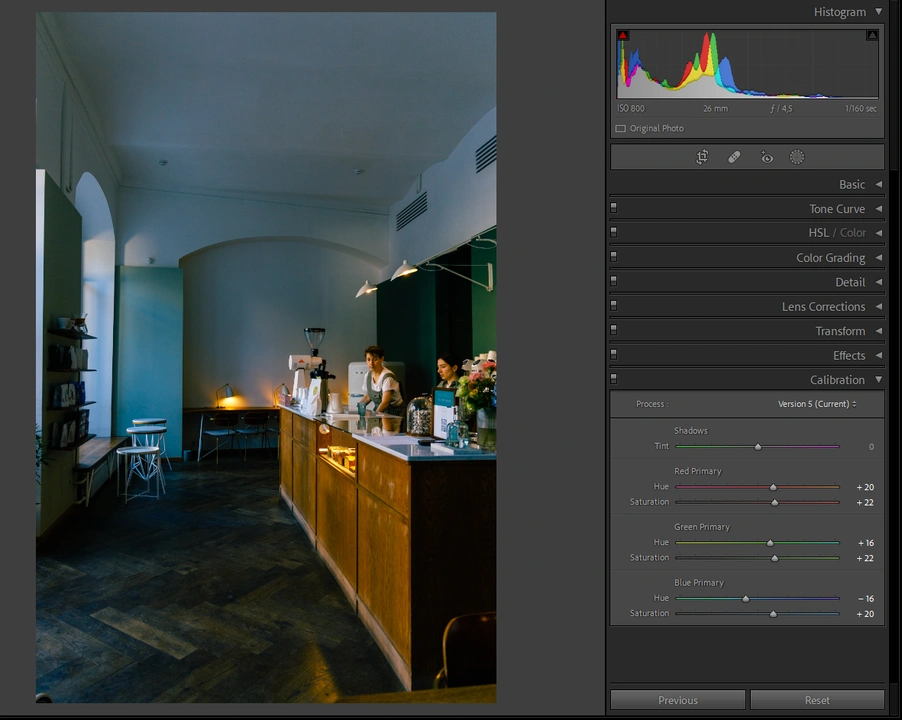The width and height of the screenshot is (902, 720).
Task: Open the Process version dropdown
Action: coord(817,404)
